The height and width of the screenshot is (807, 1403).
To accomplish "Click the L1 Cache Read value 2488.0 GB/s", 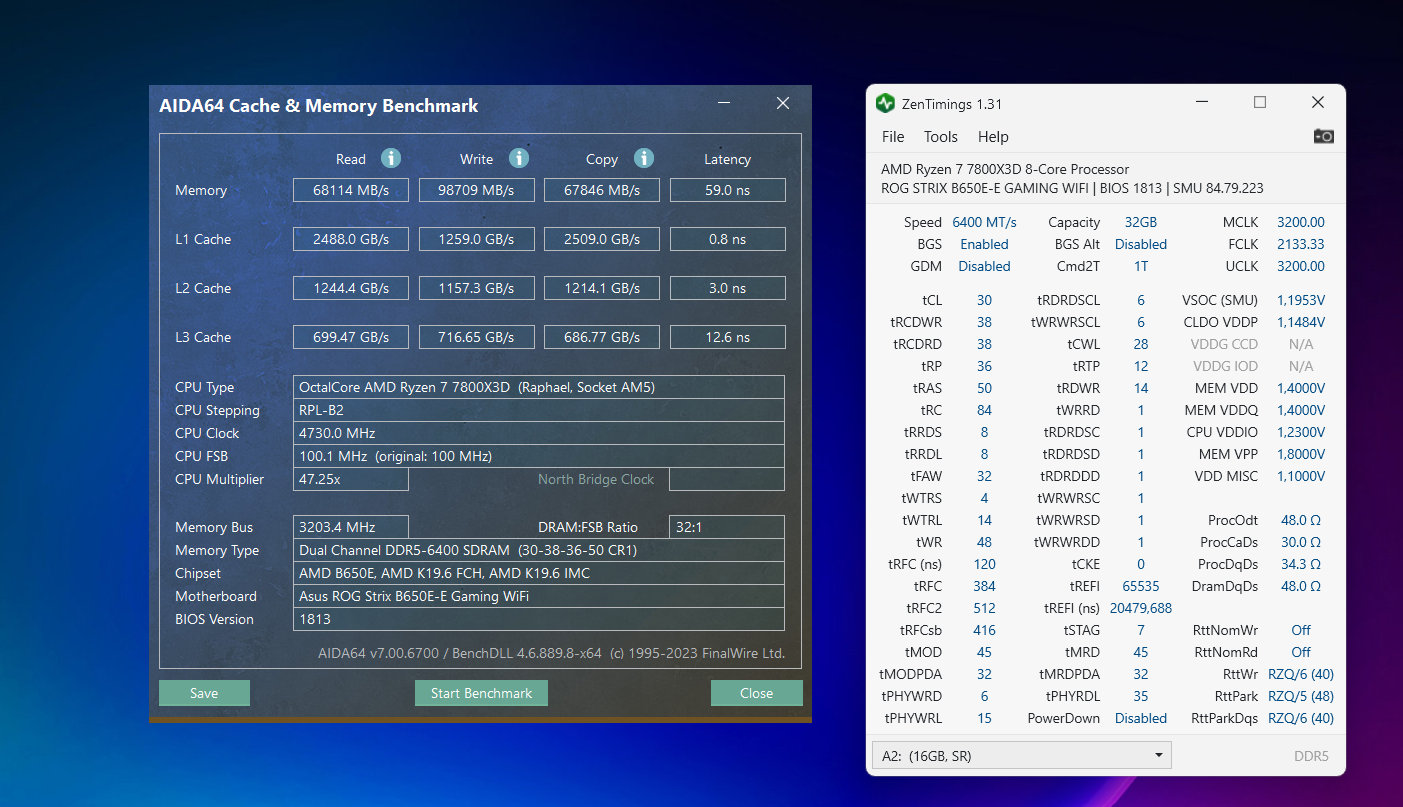I will (x=351, y=239).
